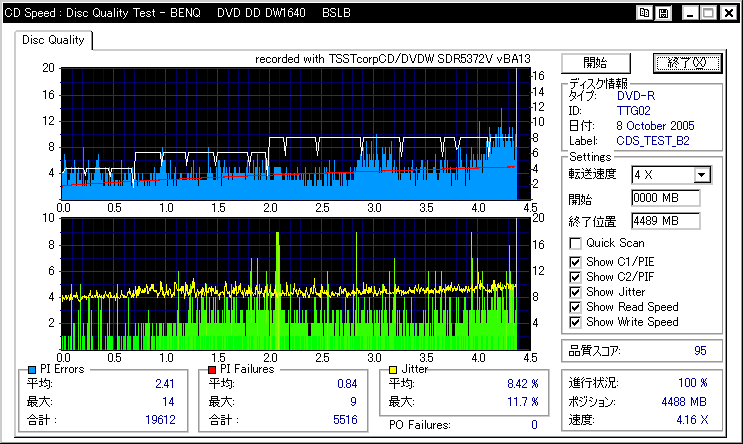The image size is (743, 444).
Task: Select the Disc Quality tab
Action: click(53, 40)
